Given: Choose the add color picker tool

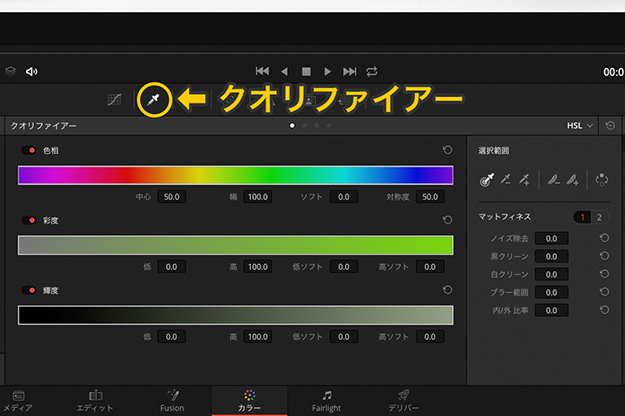Looking at the screenshot, I should [523, 180].
